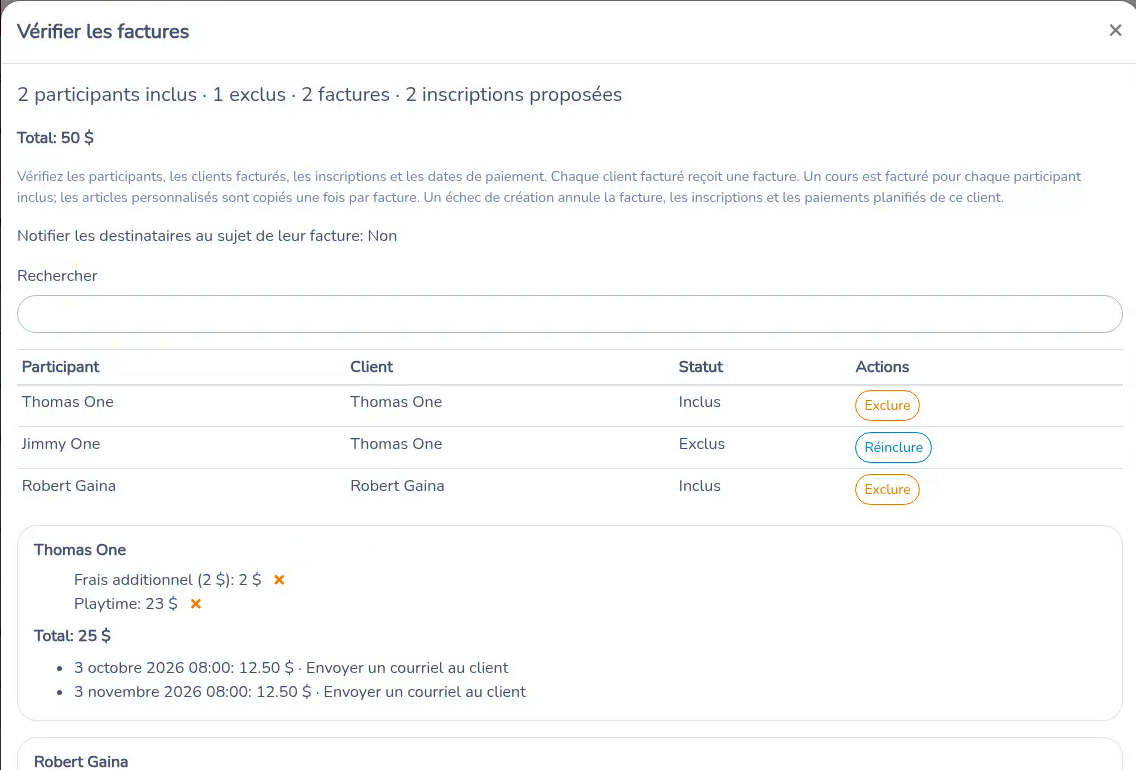Select Inclus status in Robert Gaina row
Image resolution: width=1136 pixels, height=770 pixels.
(x=699, y=485)
